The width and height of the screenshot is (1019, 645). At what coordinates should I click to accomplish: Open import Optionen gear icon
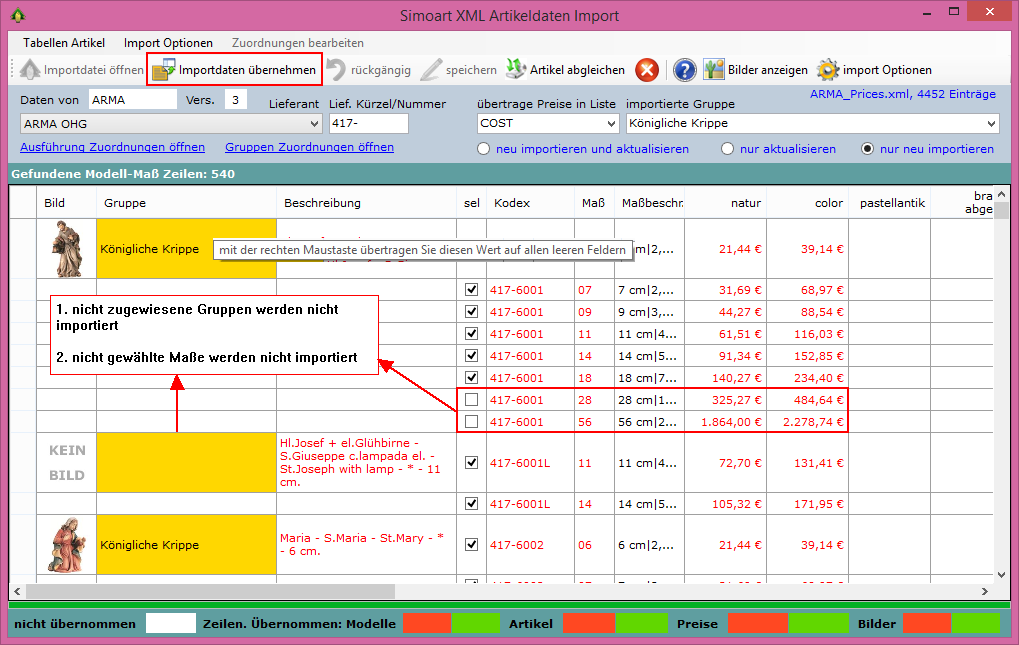click(x=827, y=70)
